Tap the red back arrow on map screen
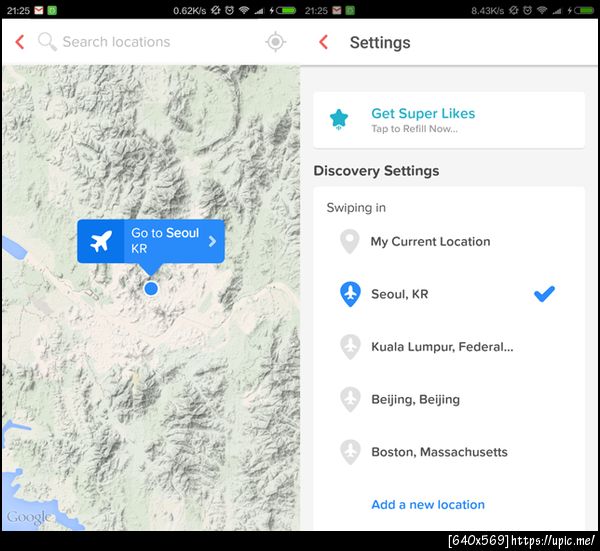 [20, 42]
